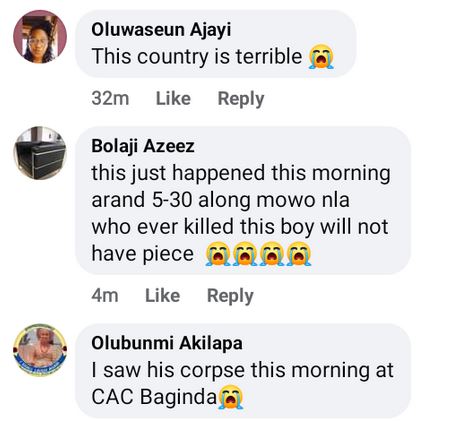Click the name Olubunmi Akilapa

(167, 343)
